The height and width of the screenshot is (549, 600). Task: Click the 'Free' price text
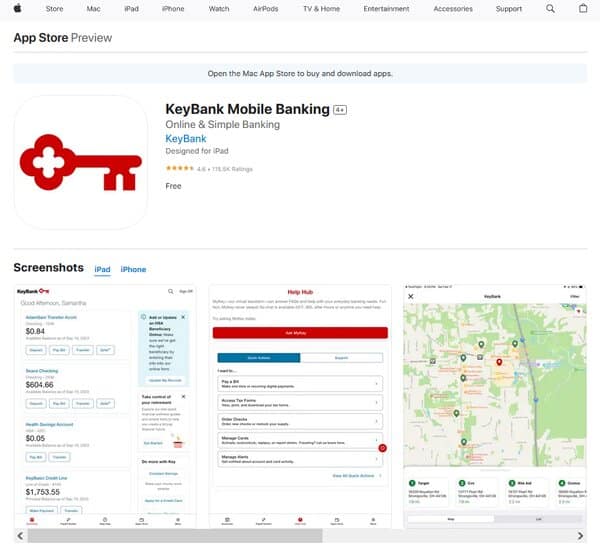173,186
